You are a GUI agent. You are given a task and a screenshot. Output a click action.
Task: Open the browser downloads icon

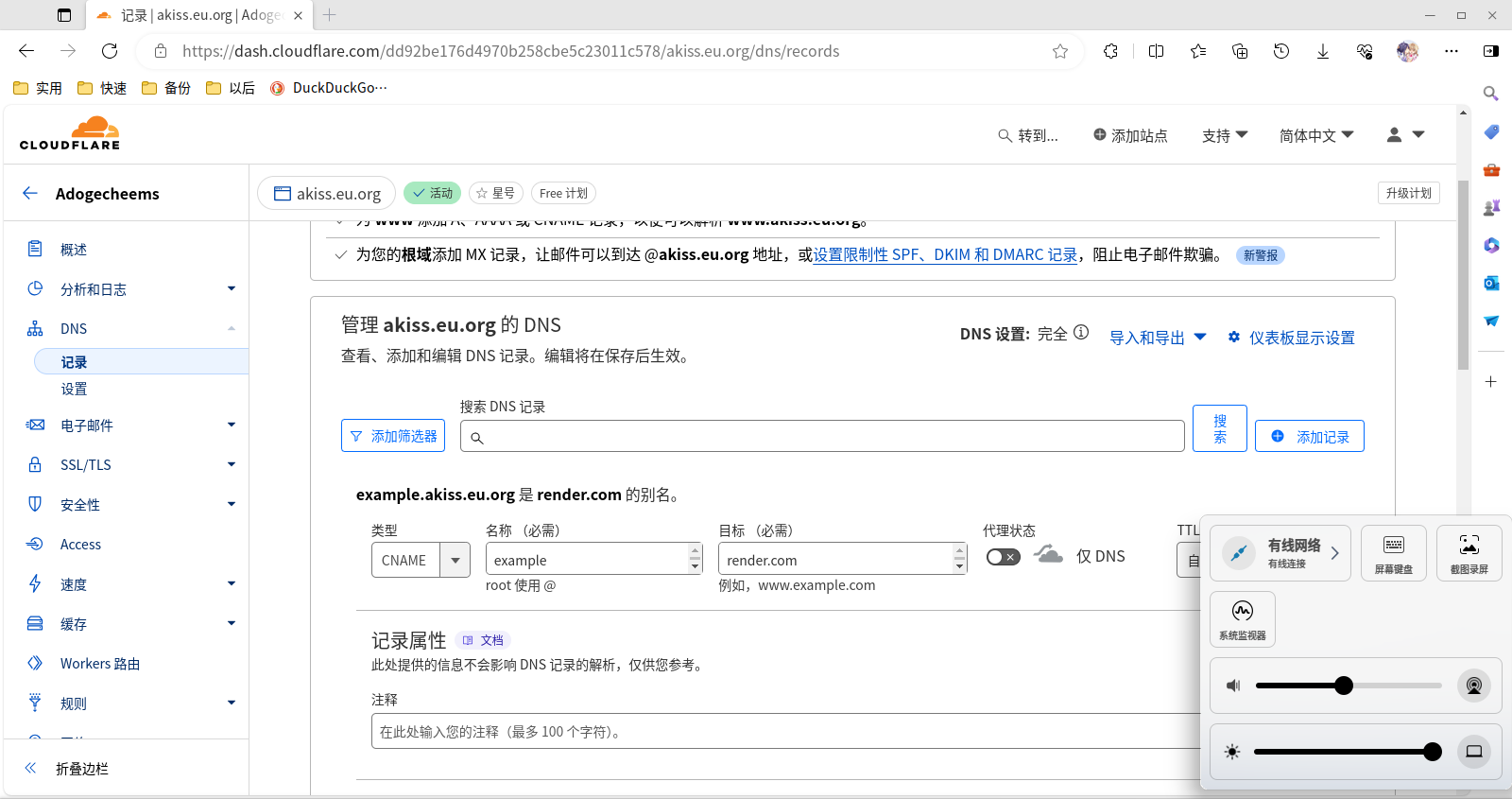coord(1323,51)
